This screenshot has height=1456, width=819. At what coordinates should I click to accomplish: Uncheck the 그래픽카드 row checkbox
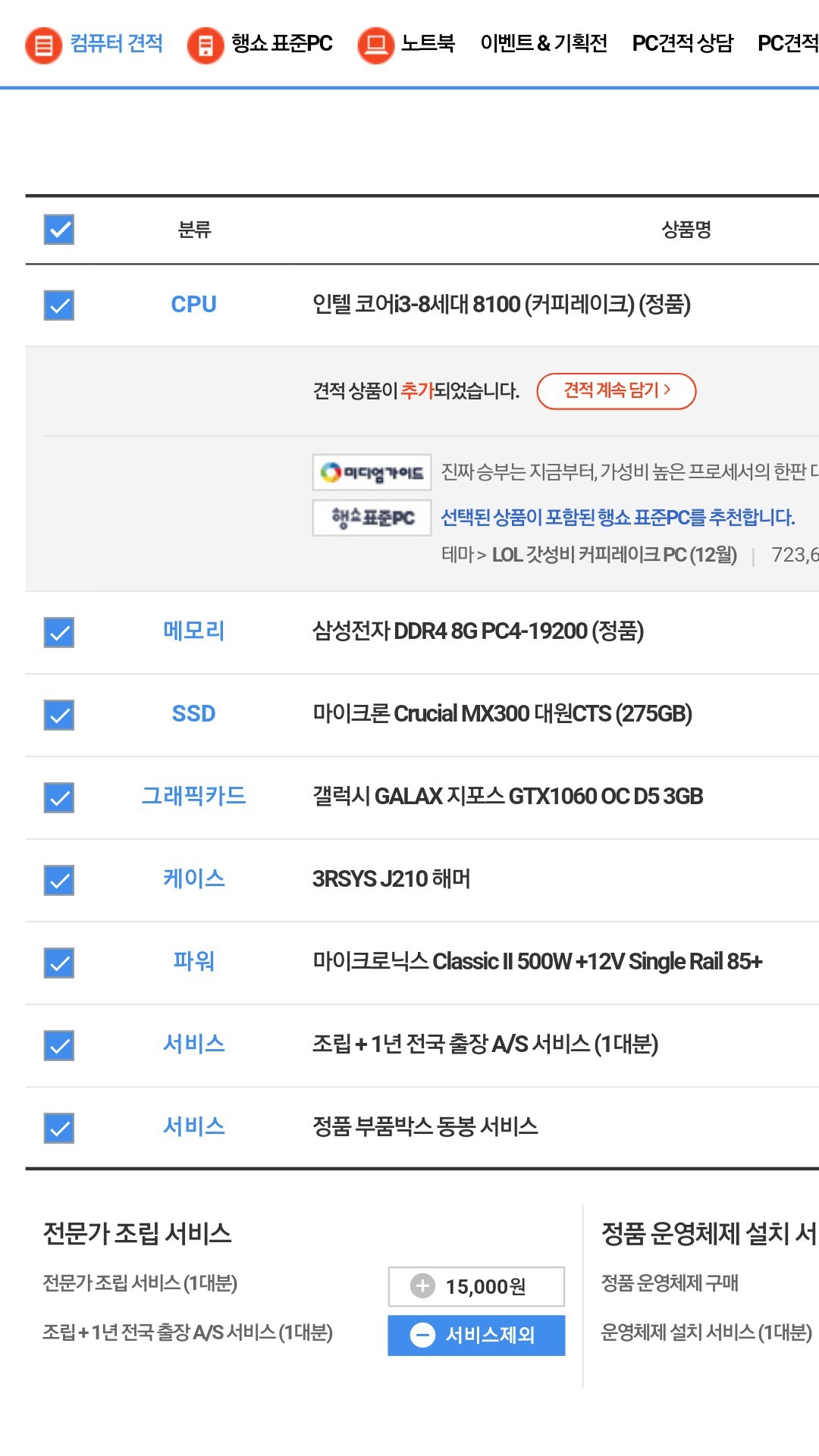click(x=59, y=797)
